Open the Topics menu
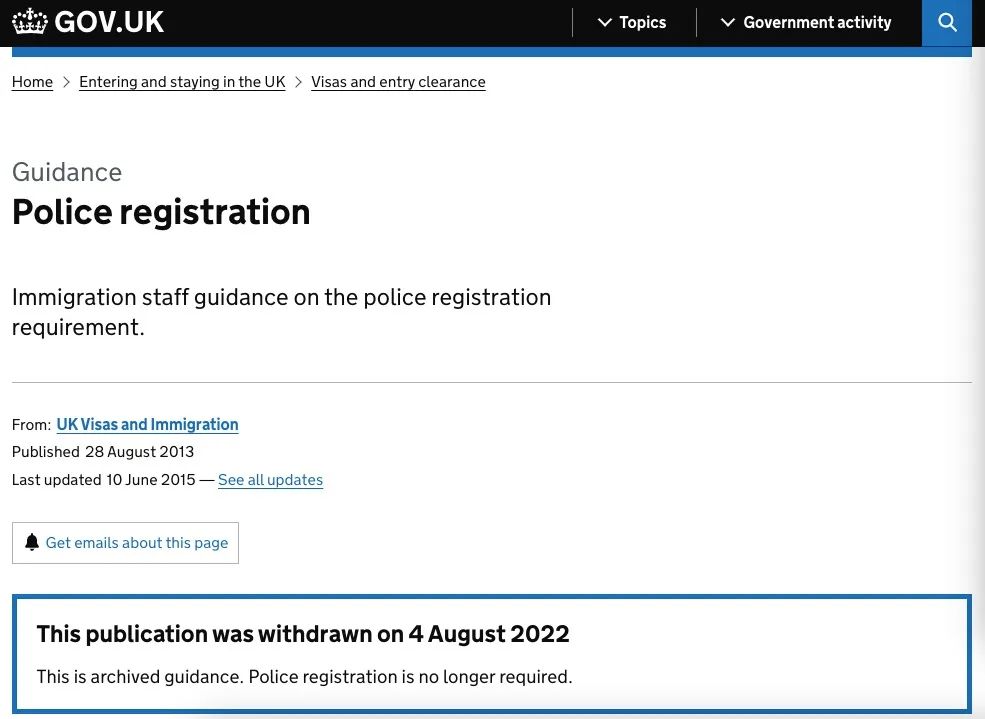The height and width of the screenshot is (719, 985). click(642, 22)
